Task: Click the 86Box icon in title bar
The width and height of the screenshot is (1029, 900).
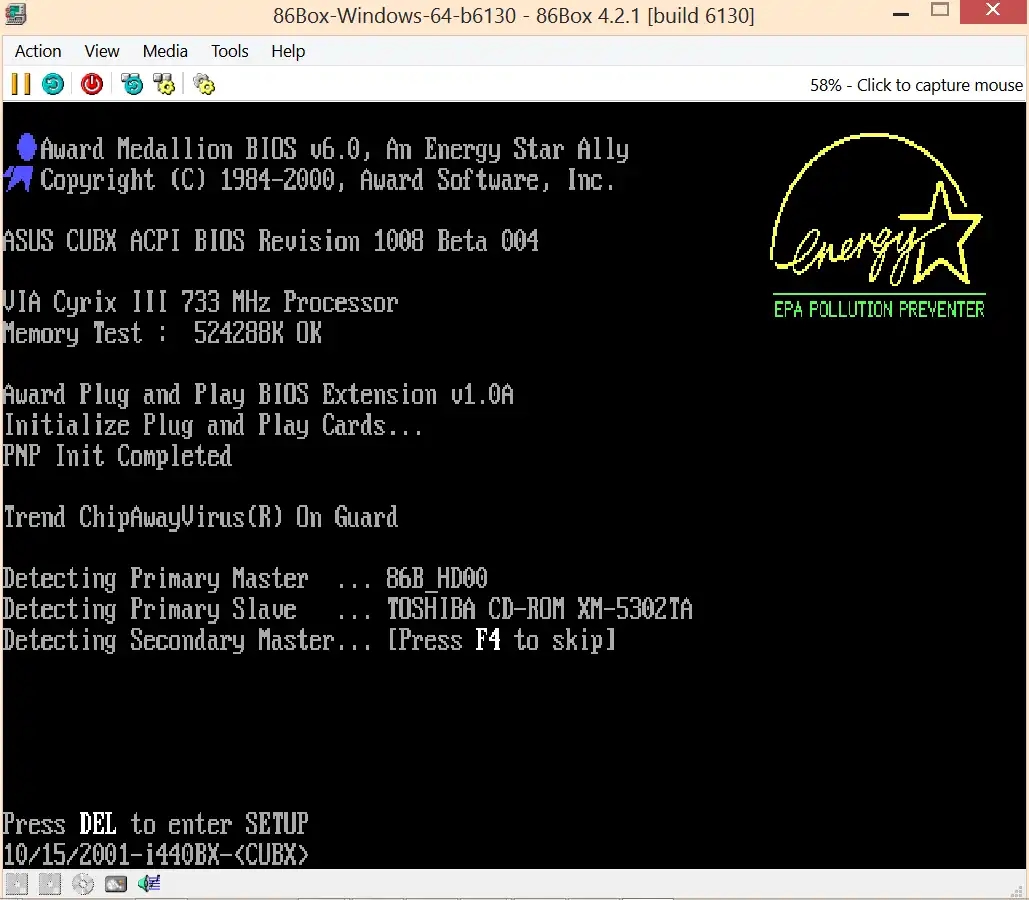Action: click(x=15, y=15)
